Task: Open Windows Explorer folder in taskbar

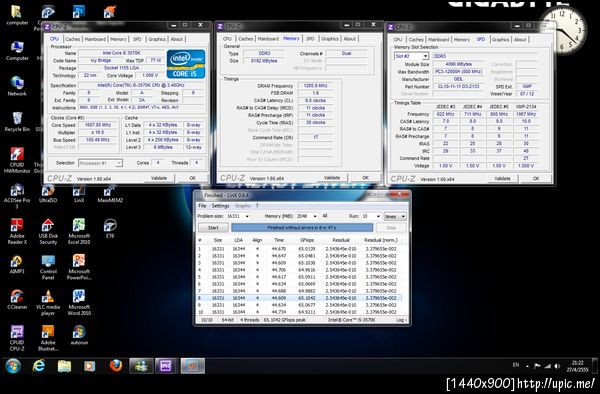Action: pyautogui.click(x=64, y=366)
